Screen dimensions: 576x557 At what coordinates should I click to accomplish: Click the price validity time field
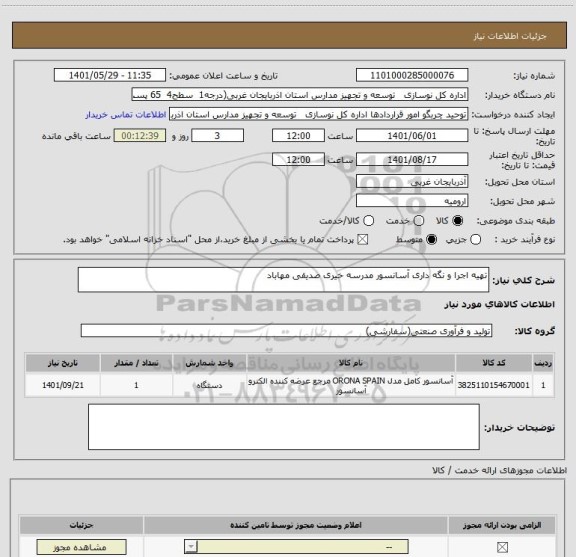298,160
